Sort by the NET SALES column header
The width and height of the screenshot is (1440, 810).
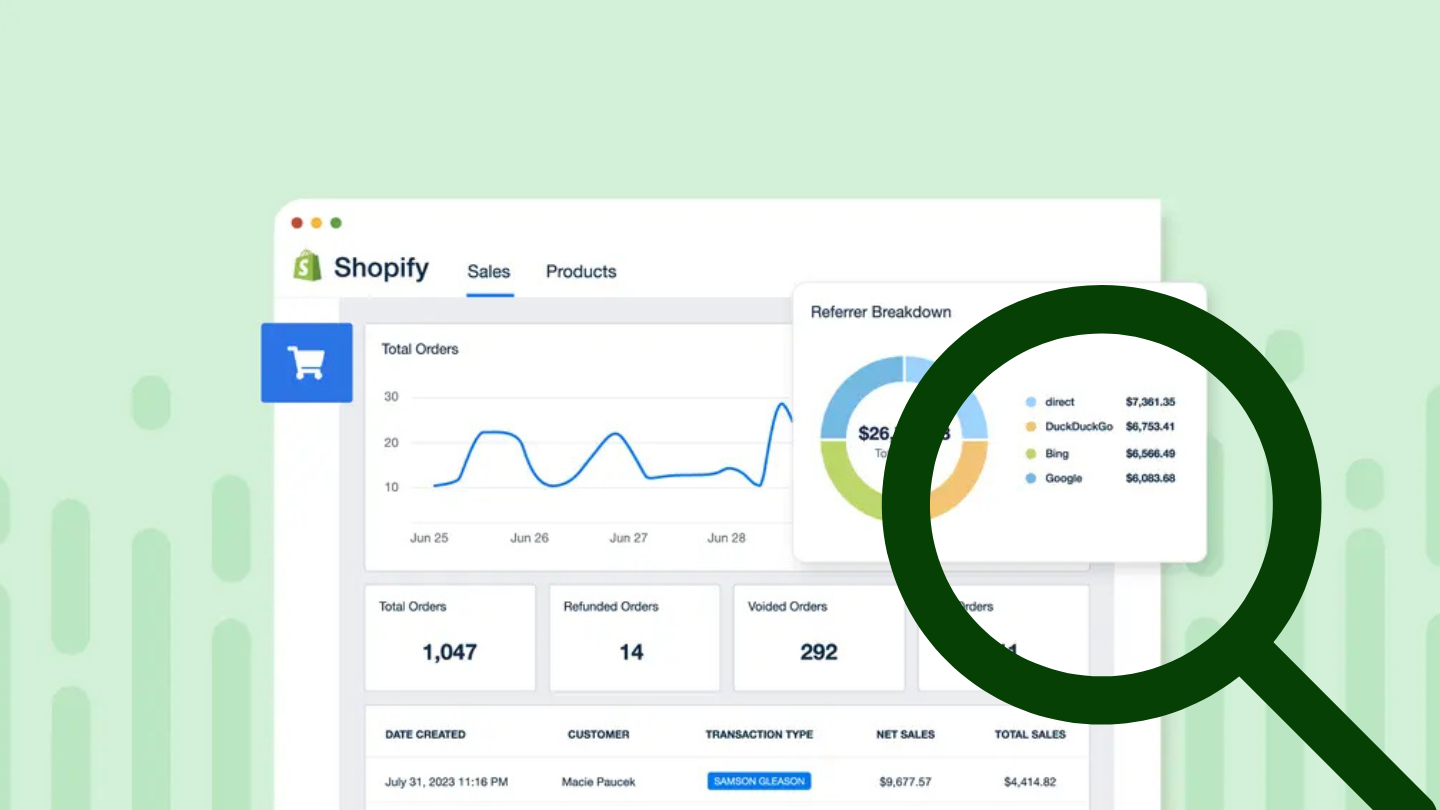[x=906, y=734]
